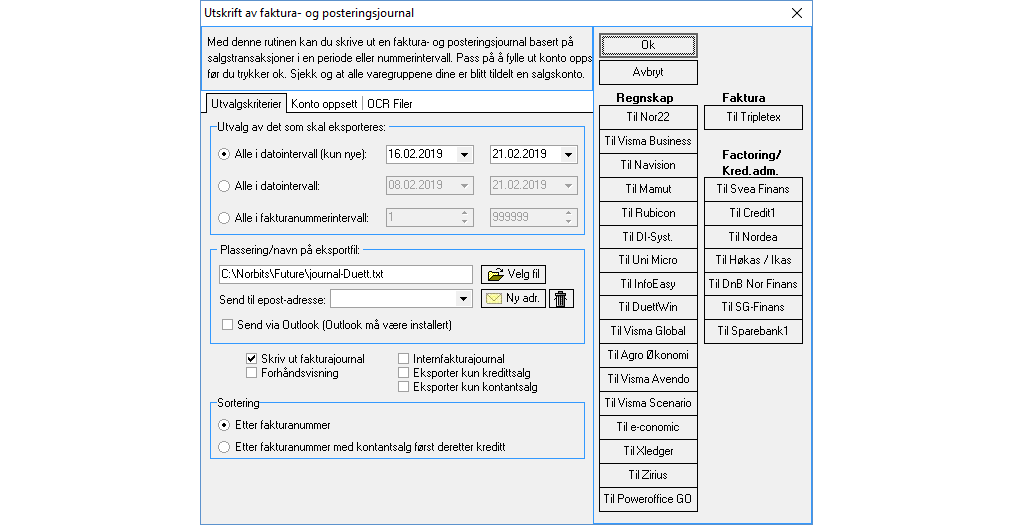The height and width of the screenshot is (525, 1013).
Task: Open start date 16.02.2019 dropdown
Action: tap(464, 154)
